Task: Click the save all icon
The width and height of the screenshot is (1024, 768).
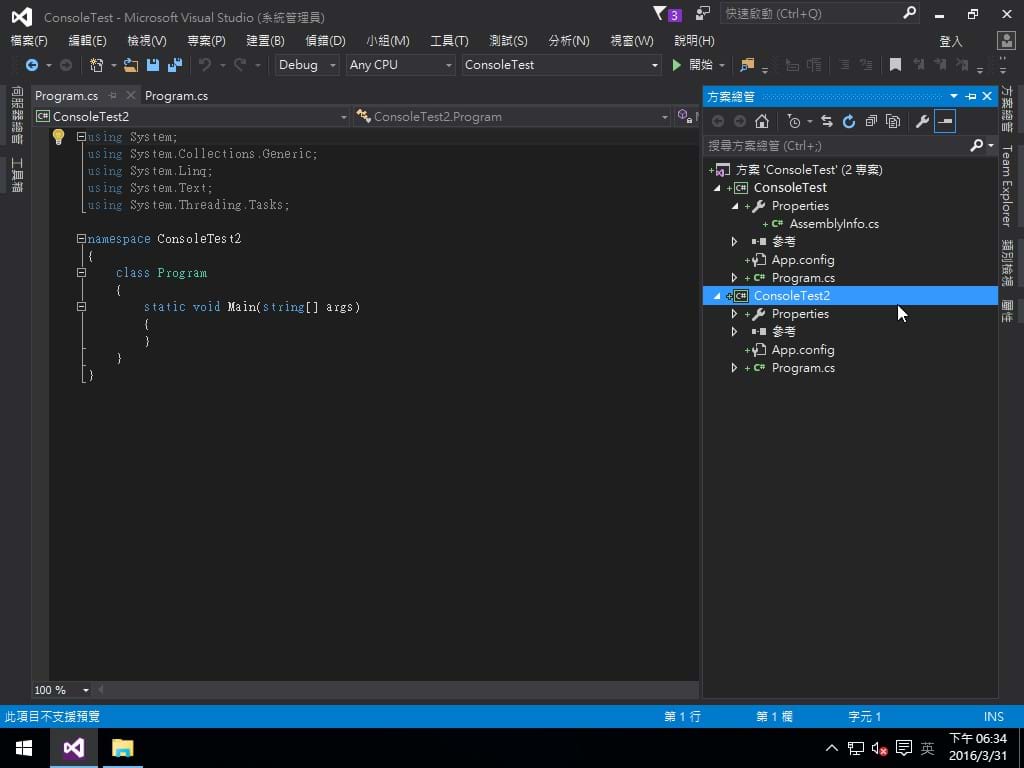Action: coord(175,65)
